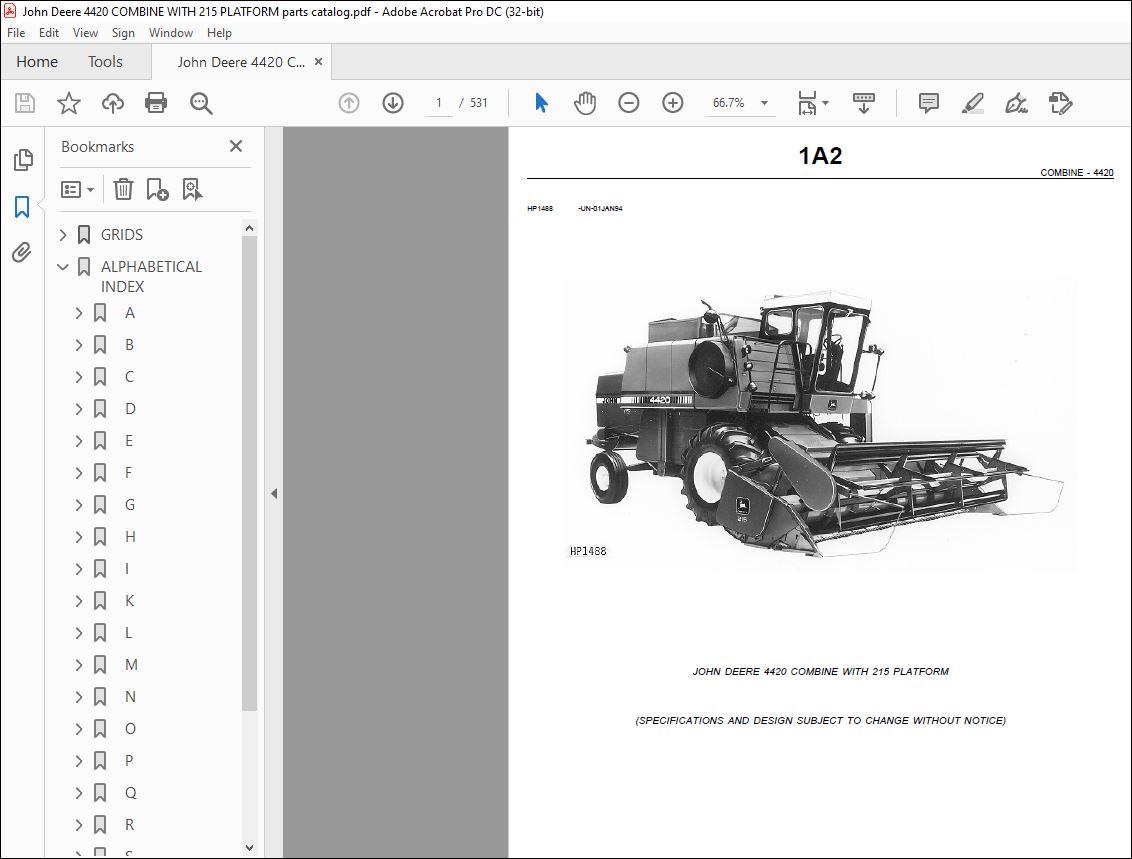
Task: Click the stamp send-for-signature icon
Action: pos(1061,103)
